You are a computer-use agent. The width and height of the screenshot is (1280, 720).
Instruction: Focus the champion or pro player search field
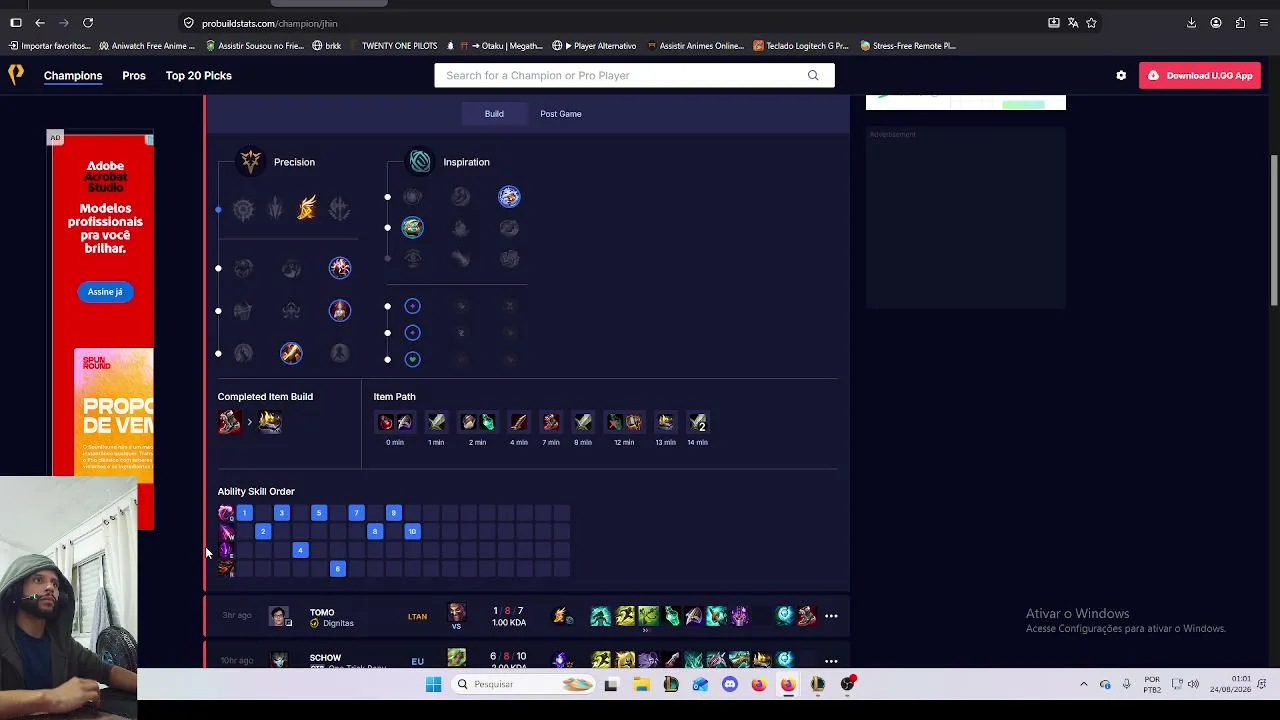tap(634, 75)
